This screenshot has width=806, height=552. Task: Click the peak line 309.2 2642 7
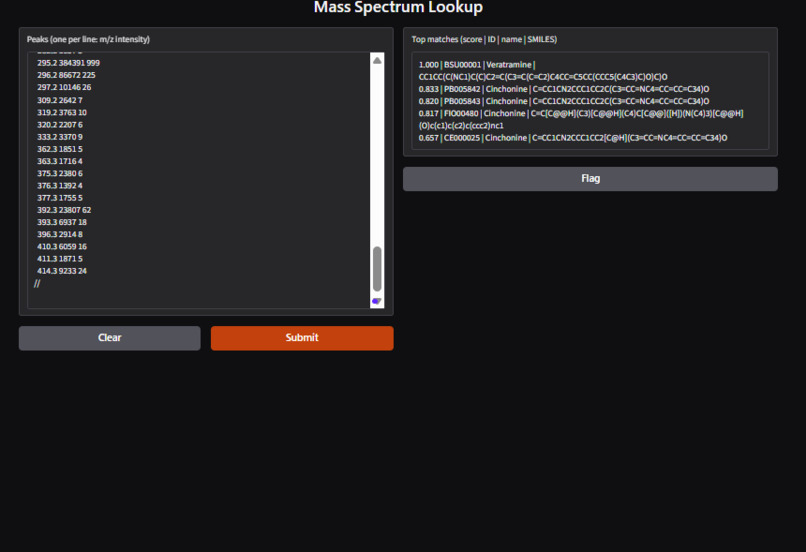[60, 100]
